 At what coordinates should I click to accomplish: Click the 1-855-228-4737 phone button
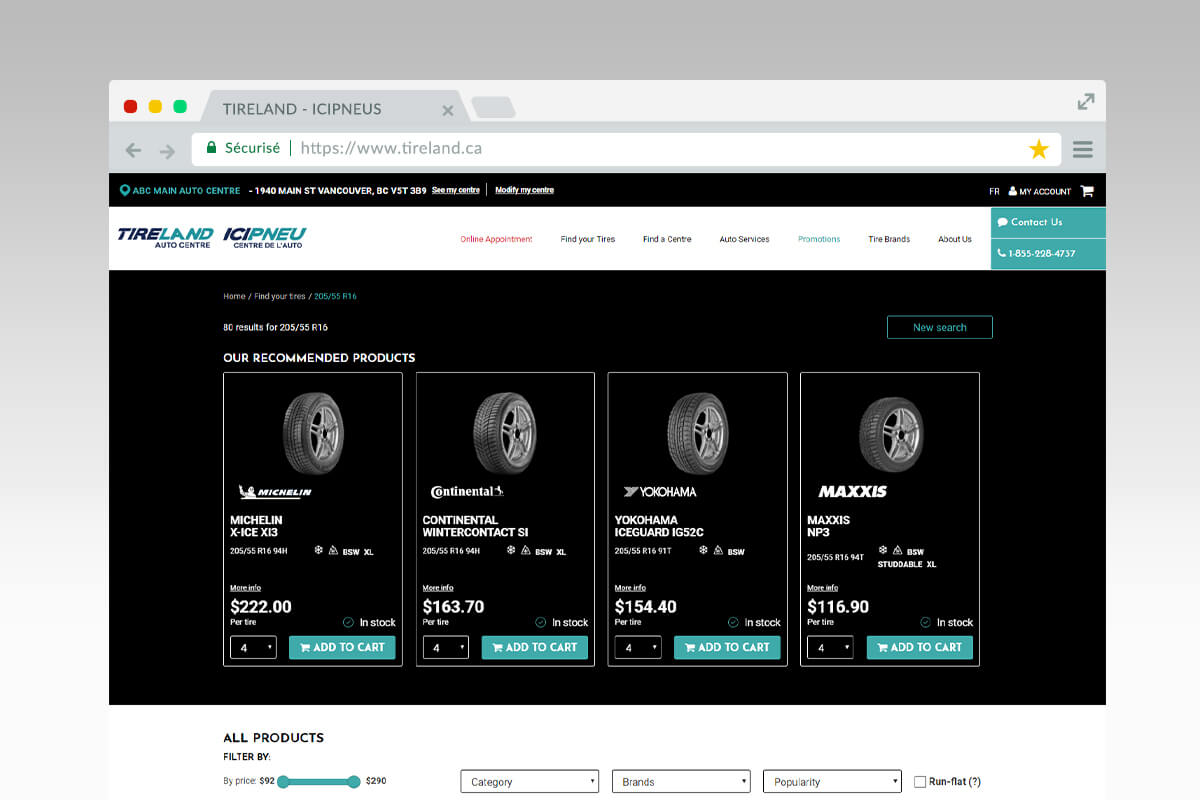click(1048, 254)
